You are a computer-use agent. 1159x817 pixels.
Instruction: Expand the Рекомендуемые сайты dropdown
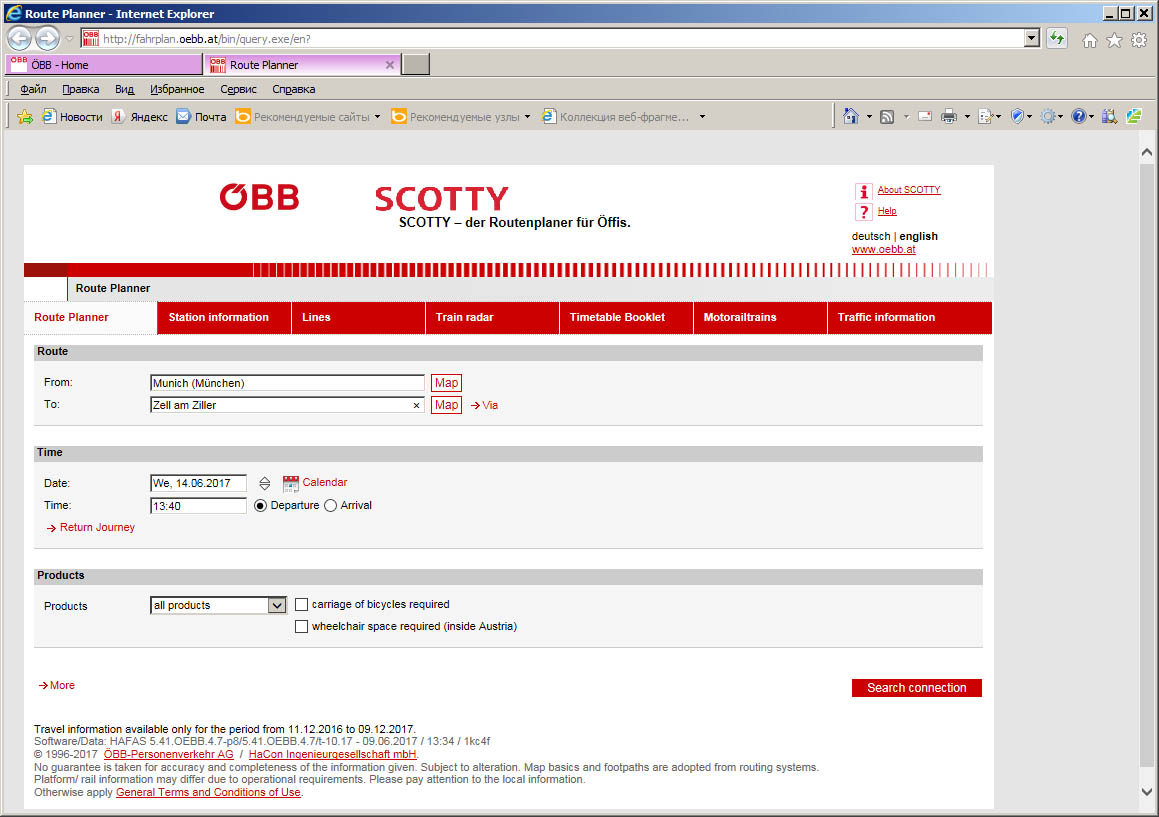pos(378,117)
